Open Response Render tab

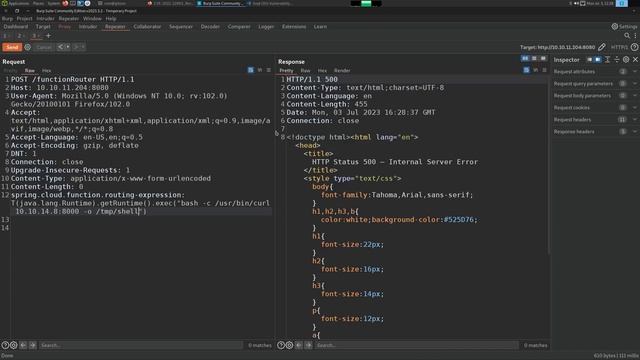coord(342,71)
